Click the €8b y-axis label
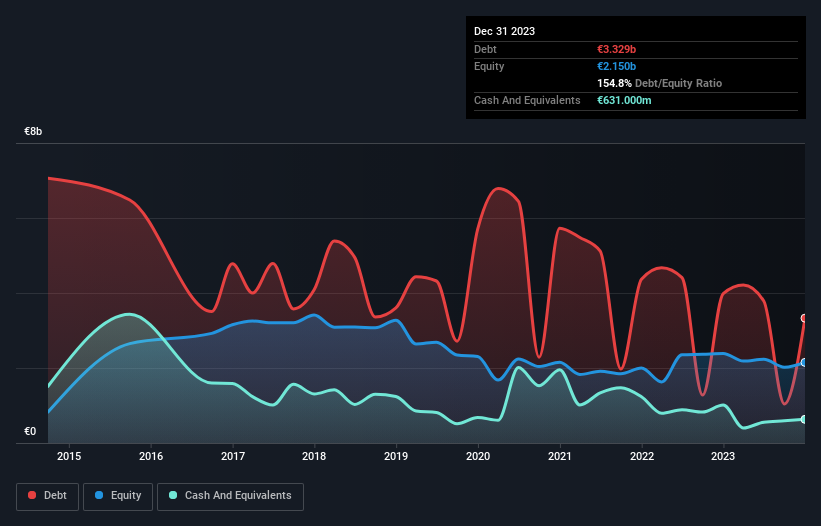Viewport: 821px width, 526px height. (33, 131)
